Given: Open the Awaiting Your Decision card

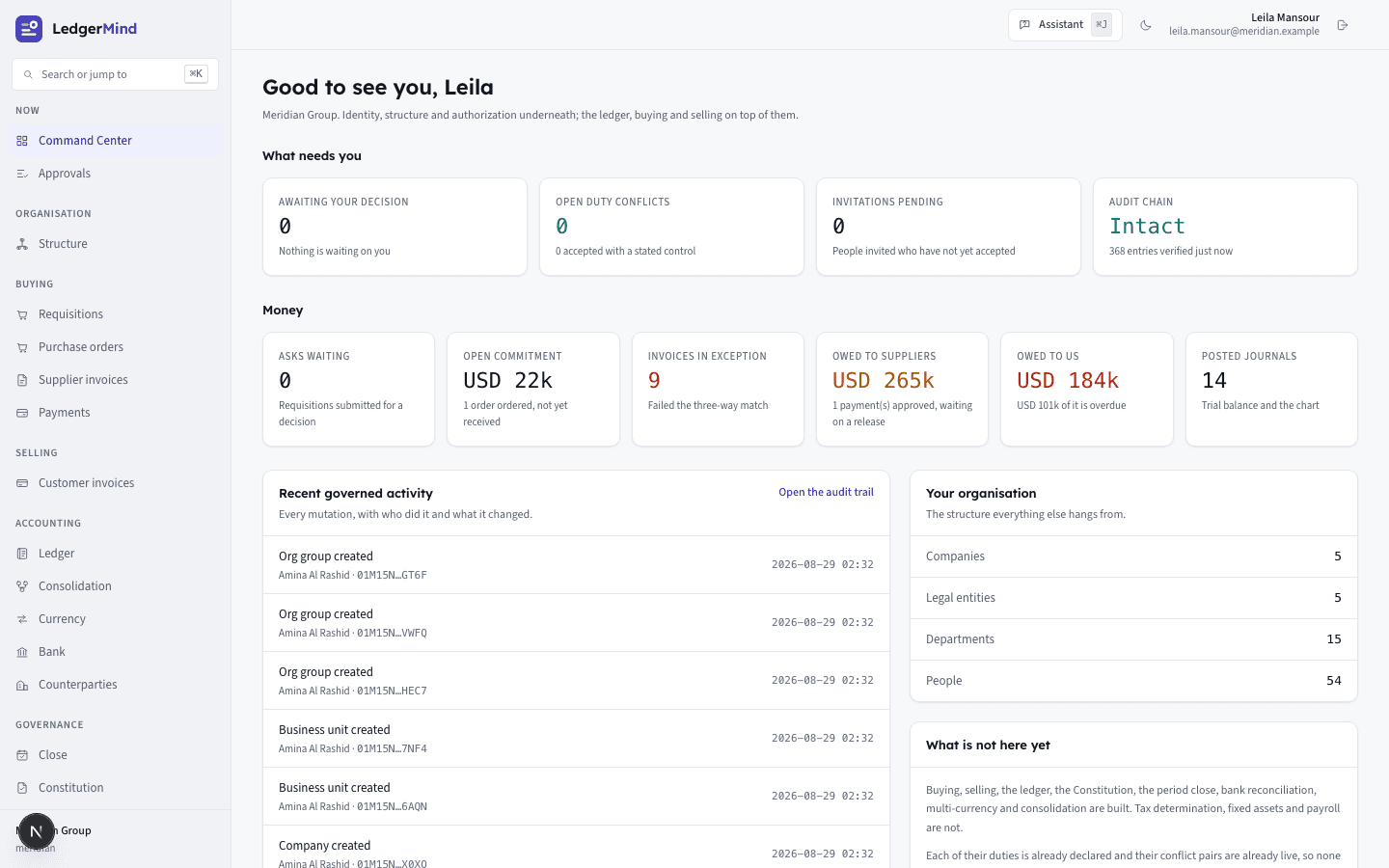Looking at the screenshot, I should (395, 227).
